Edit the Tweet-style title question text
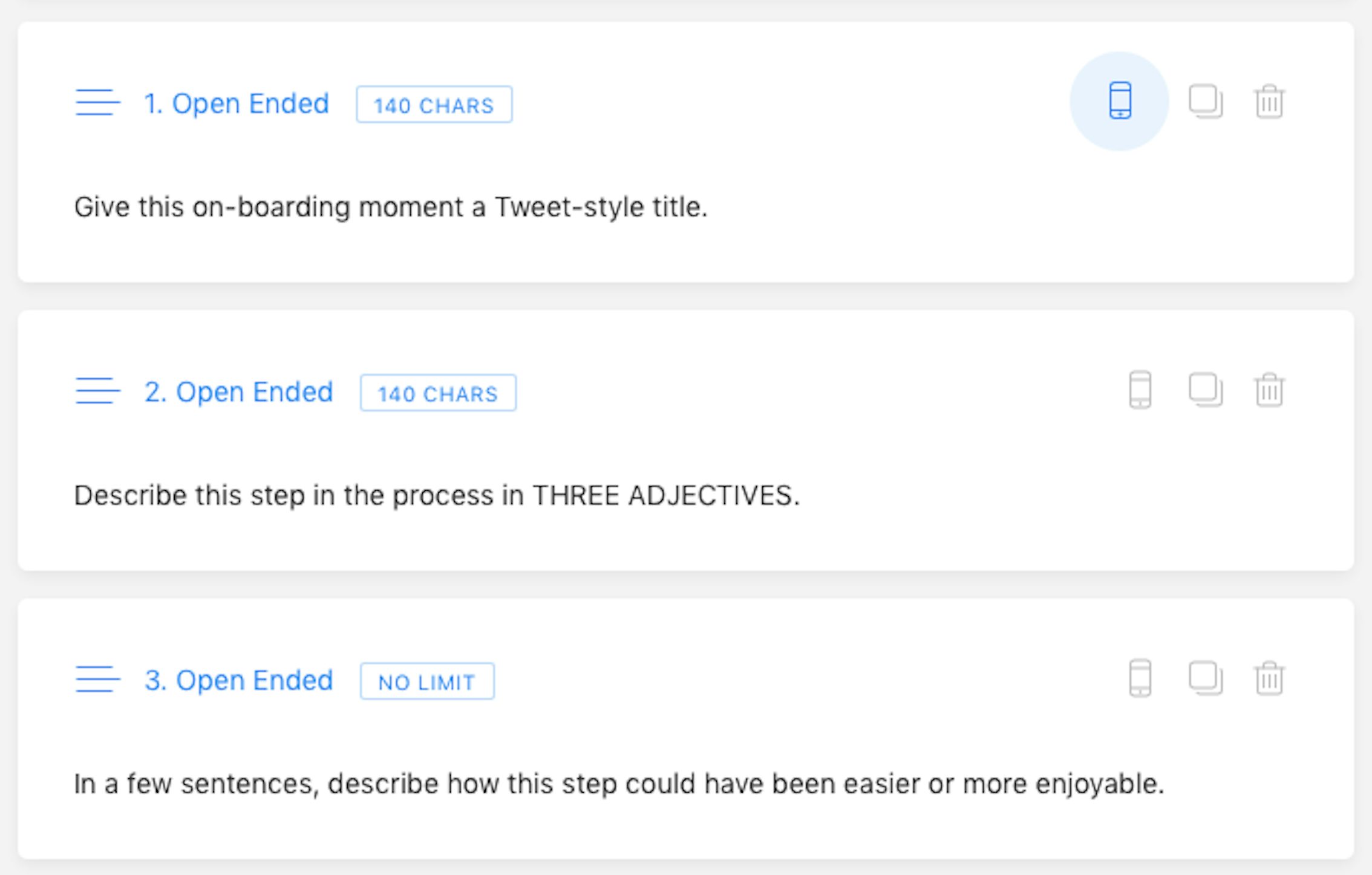 (391, 207)
